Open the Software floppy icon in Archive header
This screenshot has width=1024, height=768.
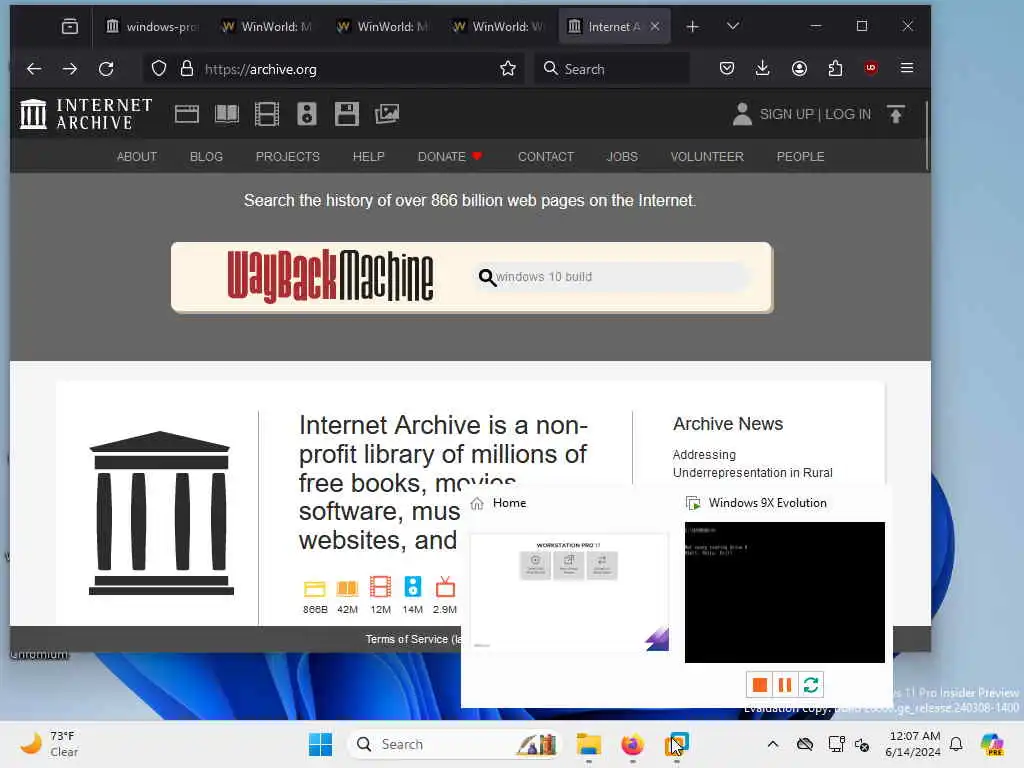(347, 114)
